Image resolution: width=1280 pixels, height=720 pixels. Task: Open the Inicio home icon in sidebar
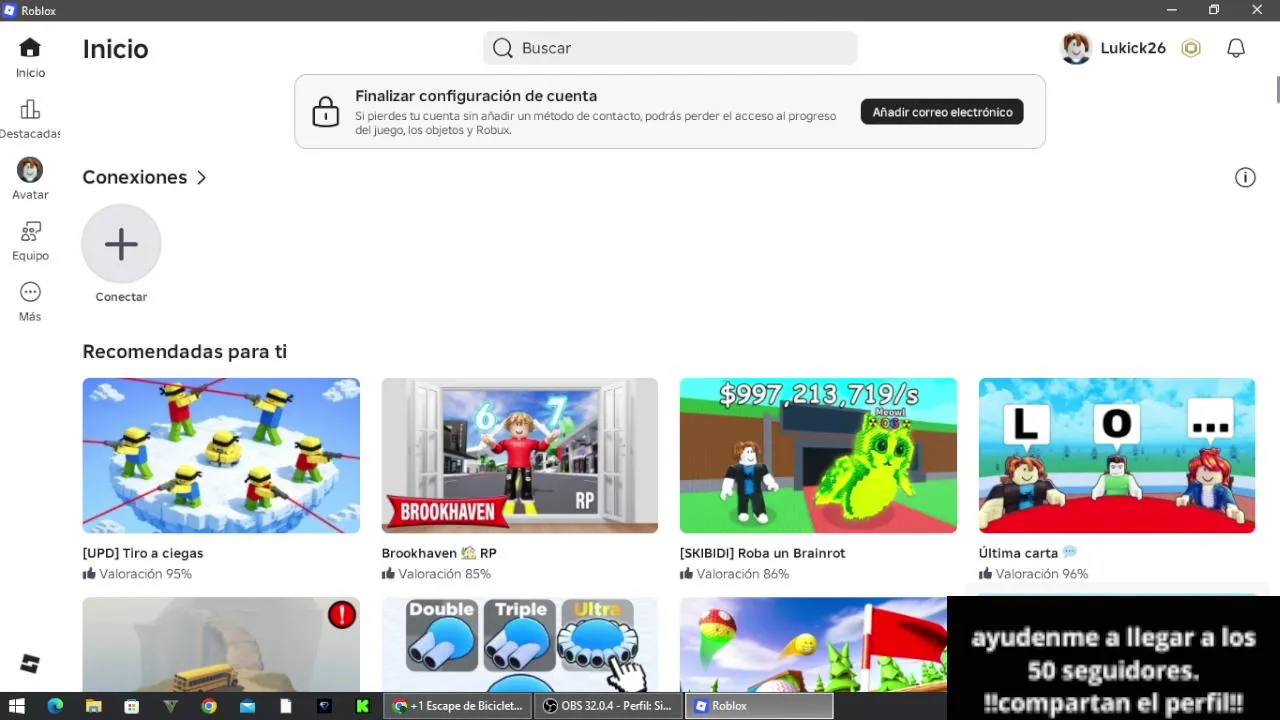(x=30, y=48)
